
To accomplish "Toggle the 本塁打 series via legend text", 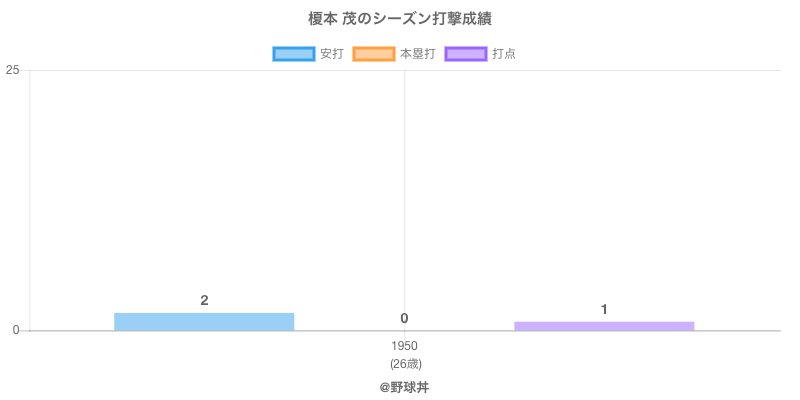I will coord(417,54).
